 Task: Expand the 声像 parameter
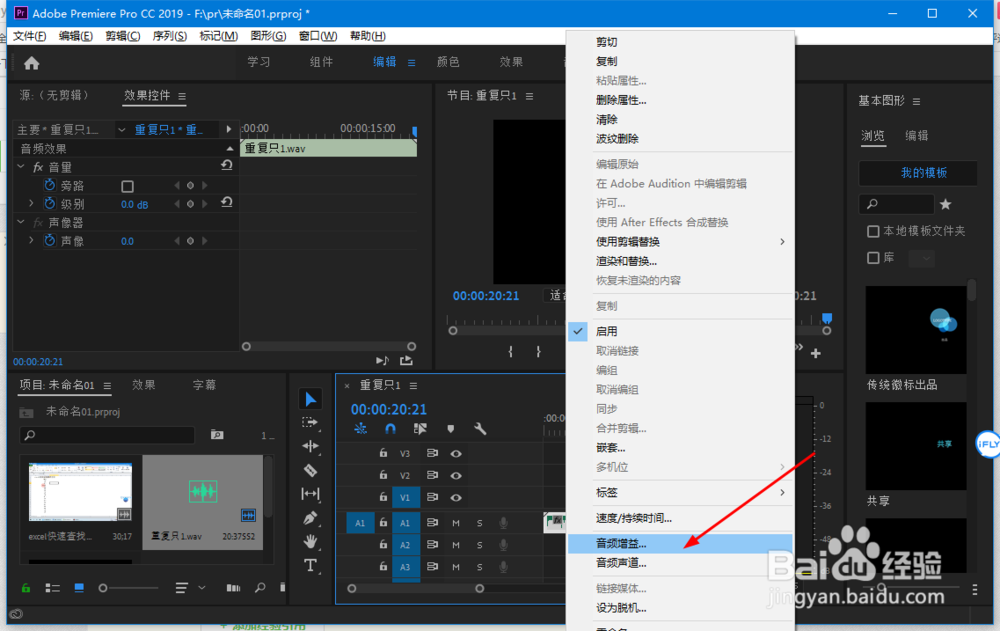click(31, 241)
